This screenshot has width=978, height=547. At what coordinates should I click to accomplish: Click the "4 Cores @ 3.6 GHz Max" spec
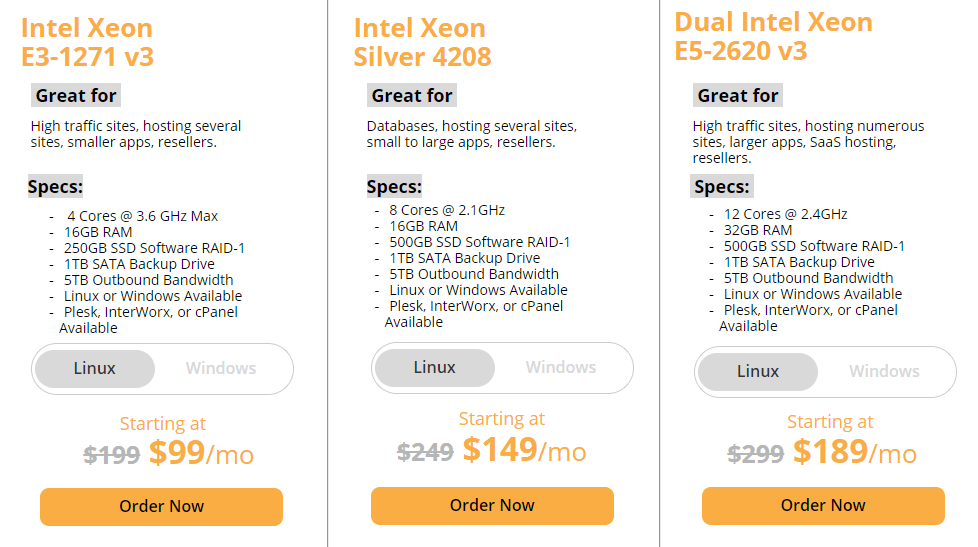click(142, 216)
